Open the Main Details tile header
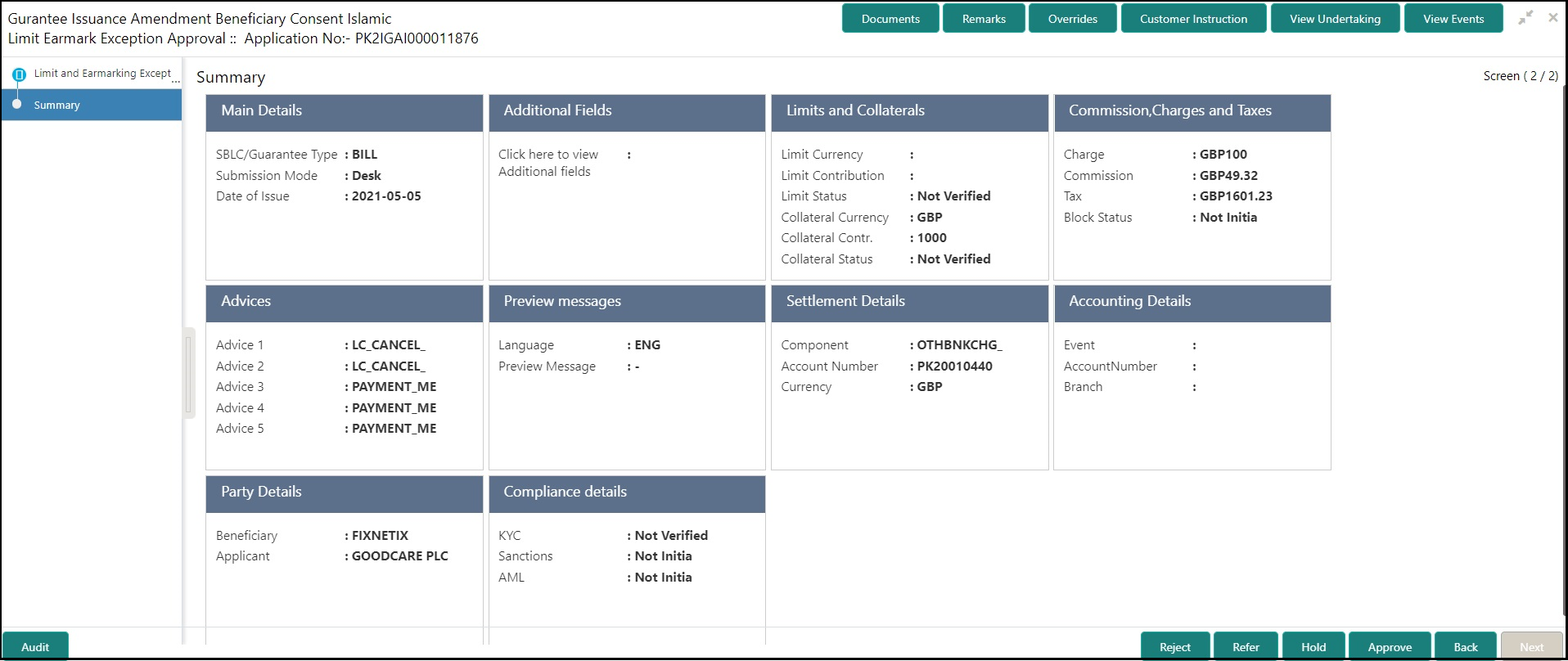 click(x=345, y=113)
